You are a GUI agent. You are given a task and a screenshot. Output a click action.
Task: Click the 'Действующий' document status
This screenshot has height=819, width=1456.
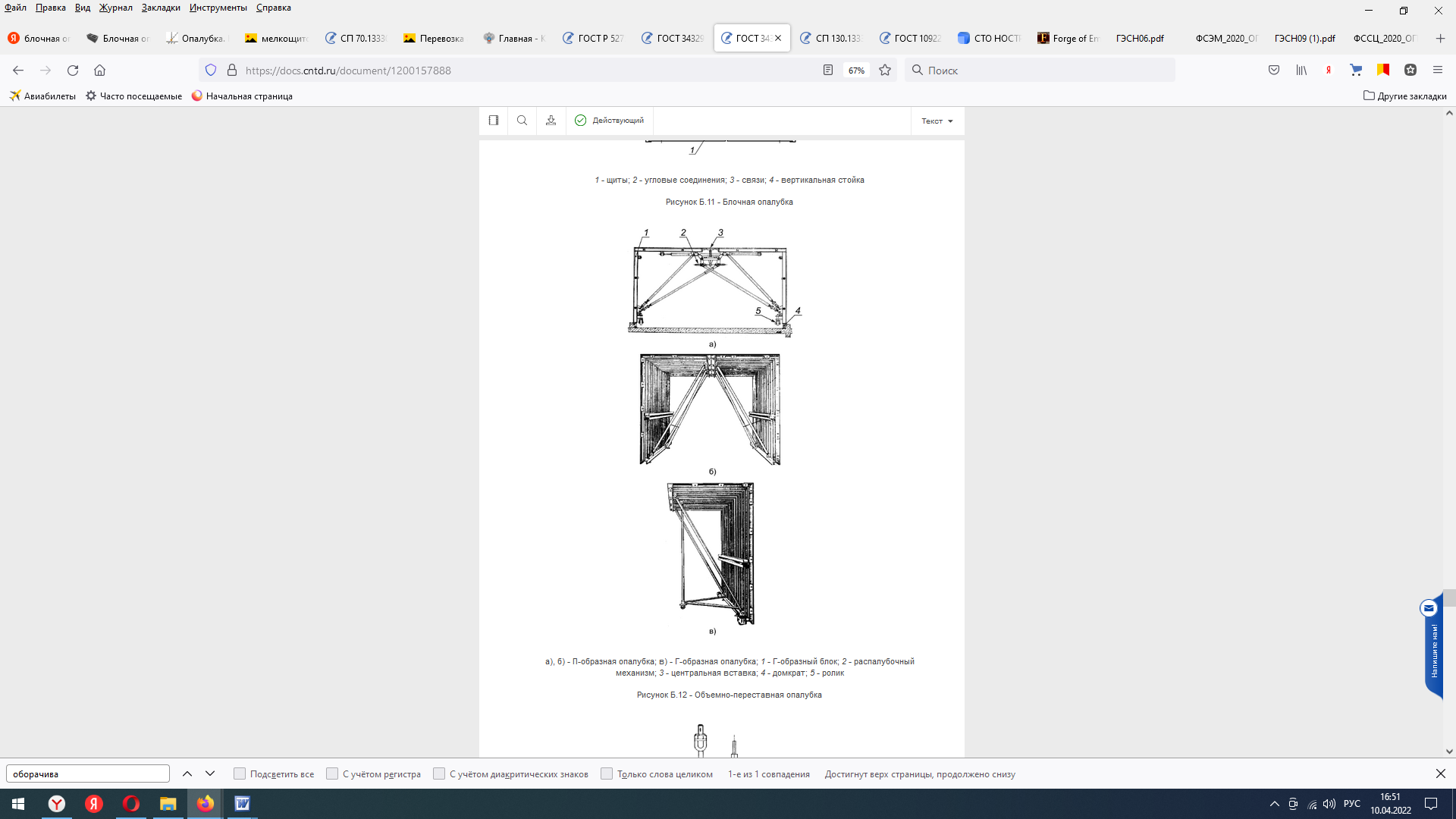click(x=610, y=121)
